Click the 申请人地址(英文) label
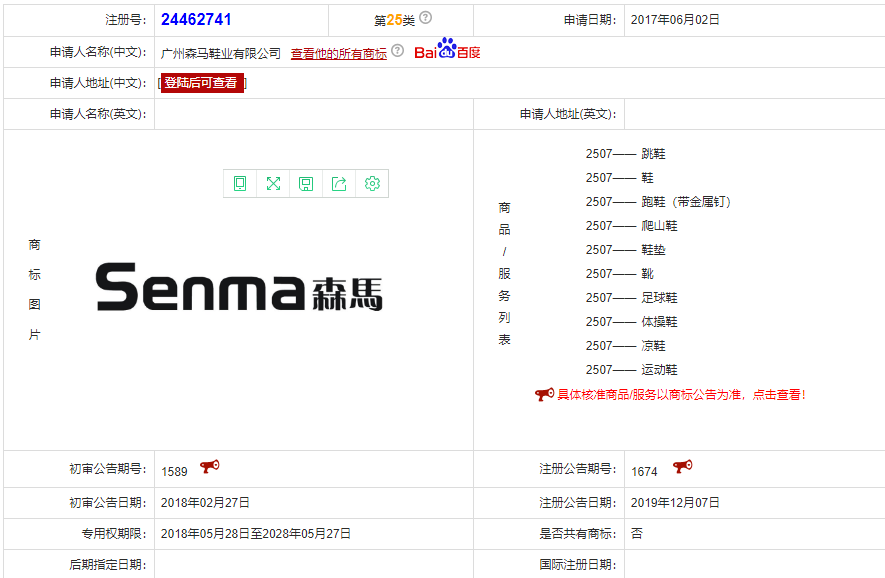The height and width of the screenshot is (578, 885). pos(568,114)
